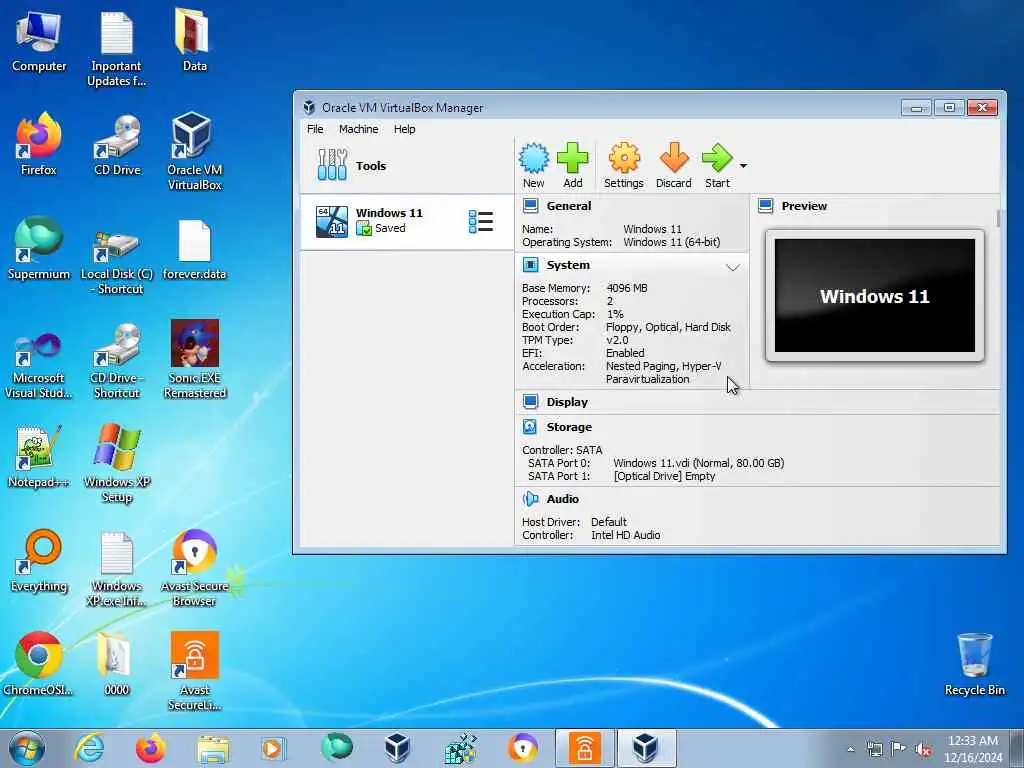Select the Data folder on desktop
Viewport: 1024px width, 768px height.
coord(194,40)
